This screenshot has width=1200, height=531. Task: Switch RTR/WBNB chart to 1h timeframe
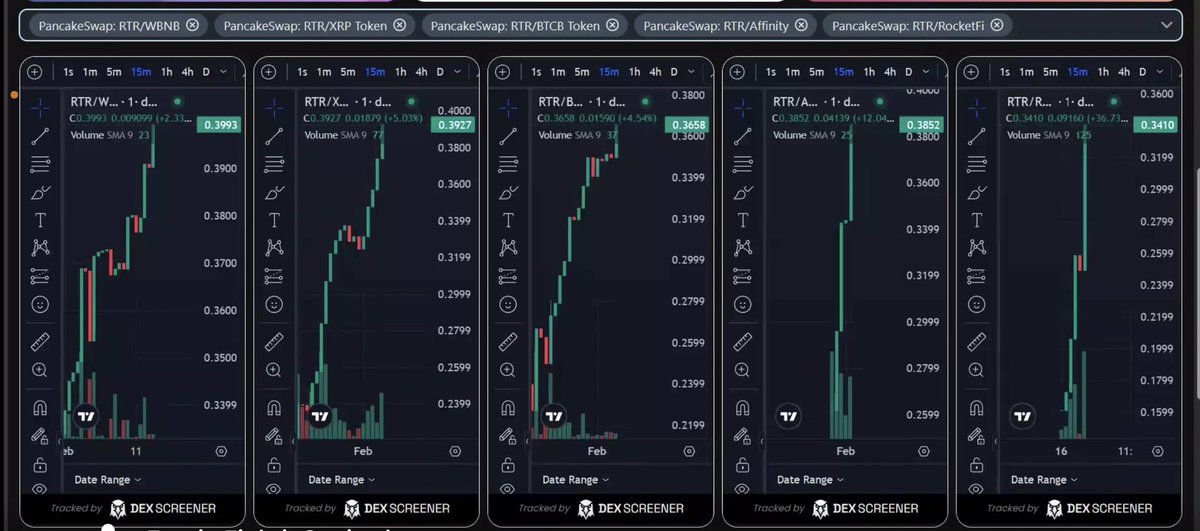[x=166, y=71]
